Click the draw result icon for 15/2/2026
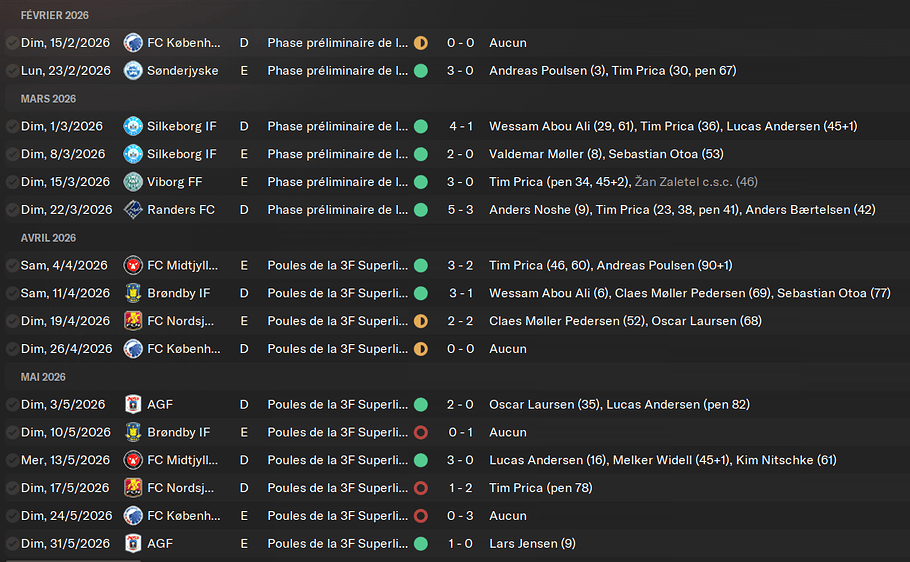This screenshot has width=910, height=562. point(421,43)
